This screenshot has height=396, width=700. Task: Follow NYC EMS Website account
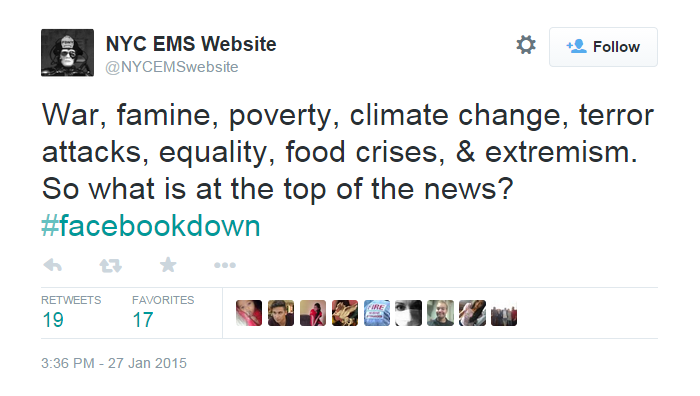pyautogui.click(x=603, y=47)
